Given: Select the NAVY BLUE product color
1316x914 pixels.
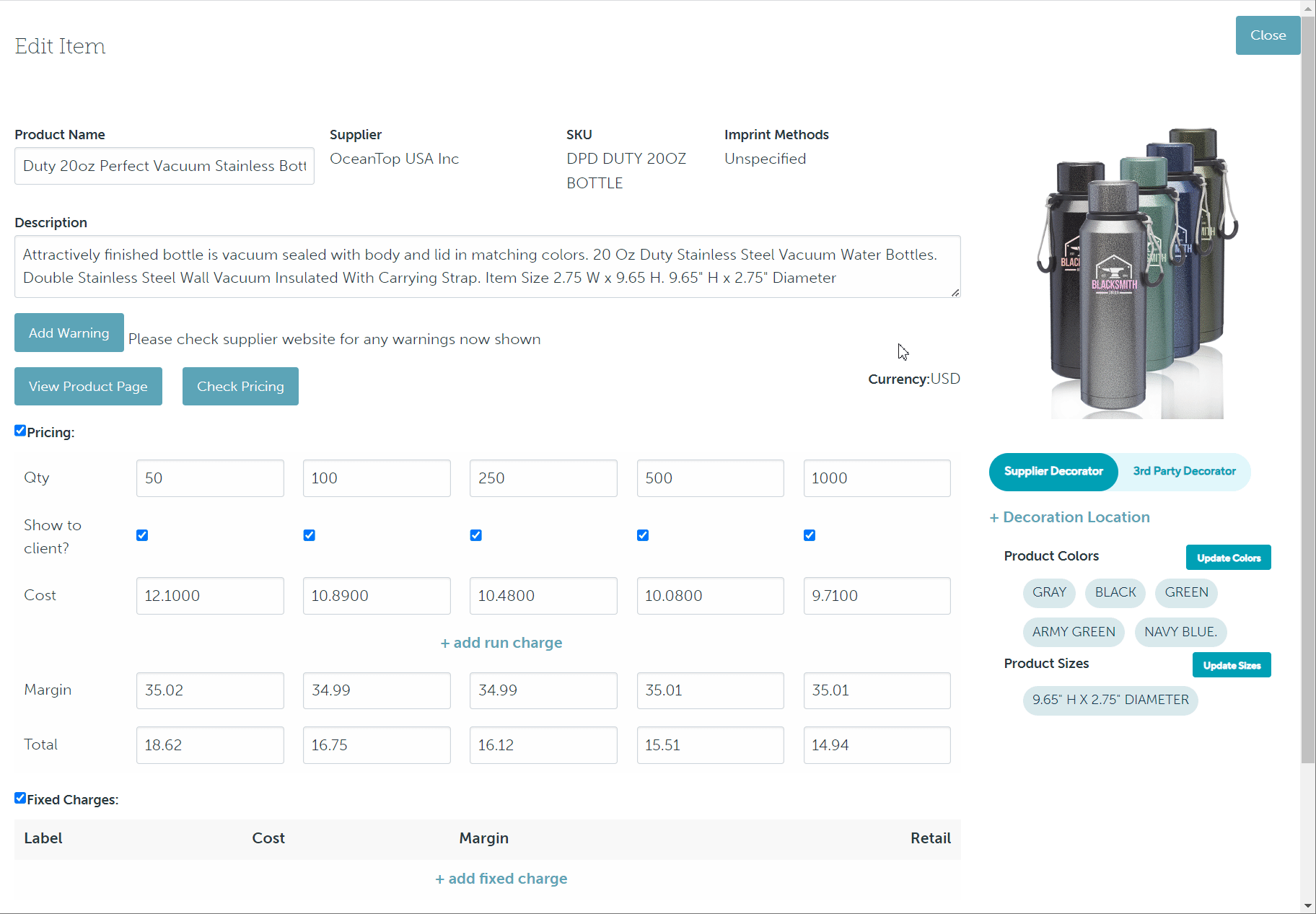Looking at the screenshot, I should coord(1180,632).
